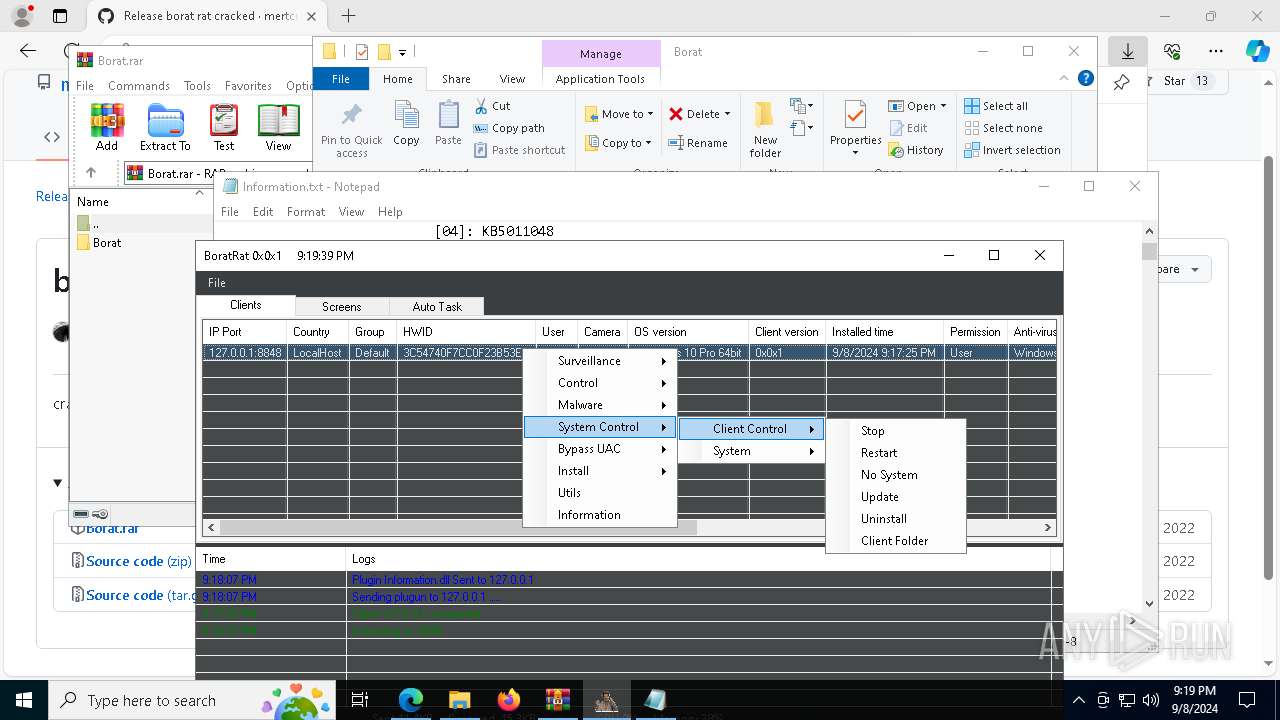Open the Explorer View ribbon tab
The image size is (1280, 720).
coord(512,79)
